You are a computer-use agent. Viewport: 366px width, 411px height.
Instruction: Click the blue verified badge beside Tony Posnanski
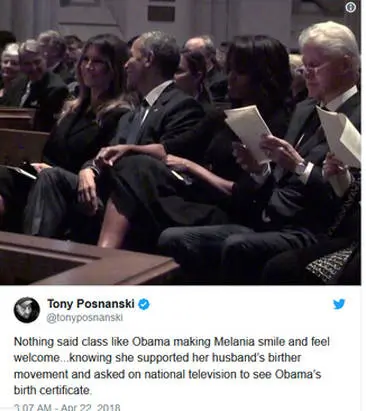point(144,304)
